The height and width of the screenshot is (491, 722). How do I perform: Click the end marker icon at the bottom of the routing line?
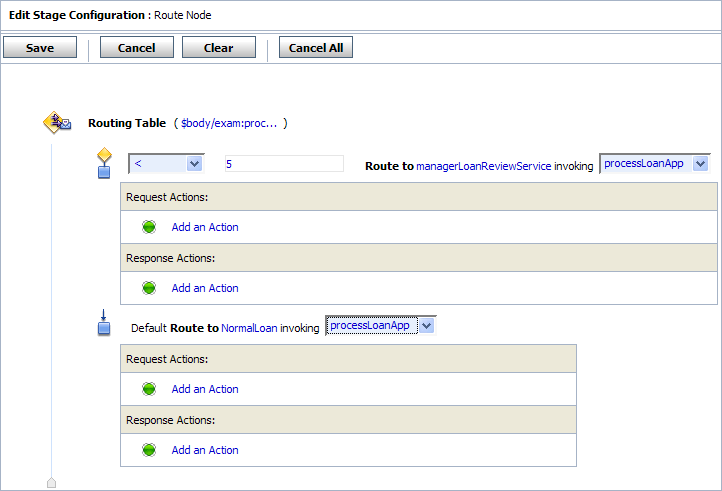pos(52,482)
